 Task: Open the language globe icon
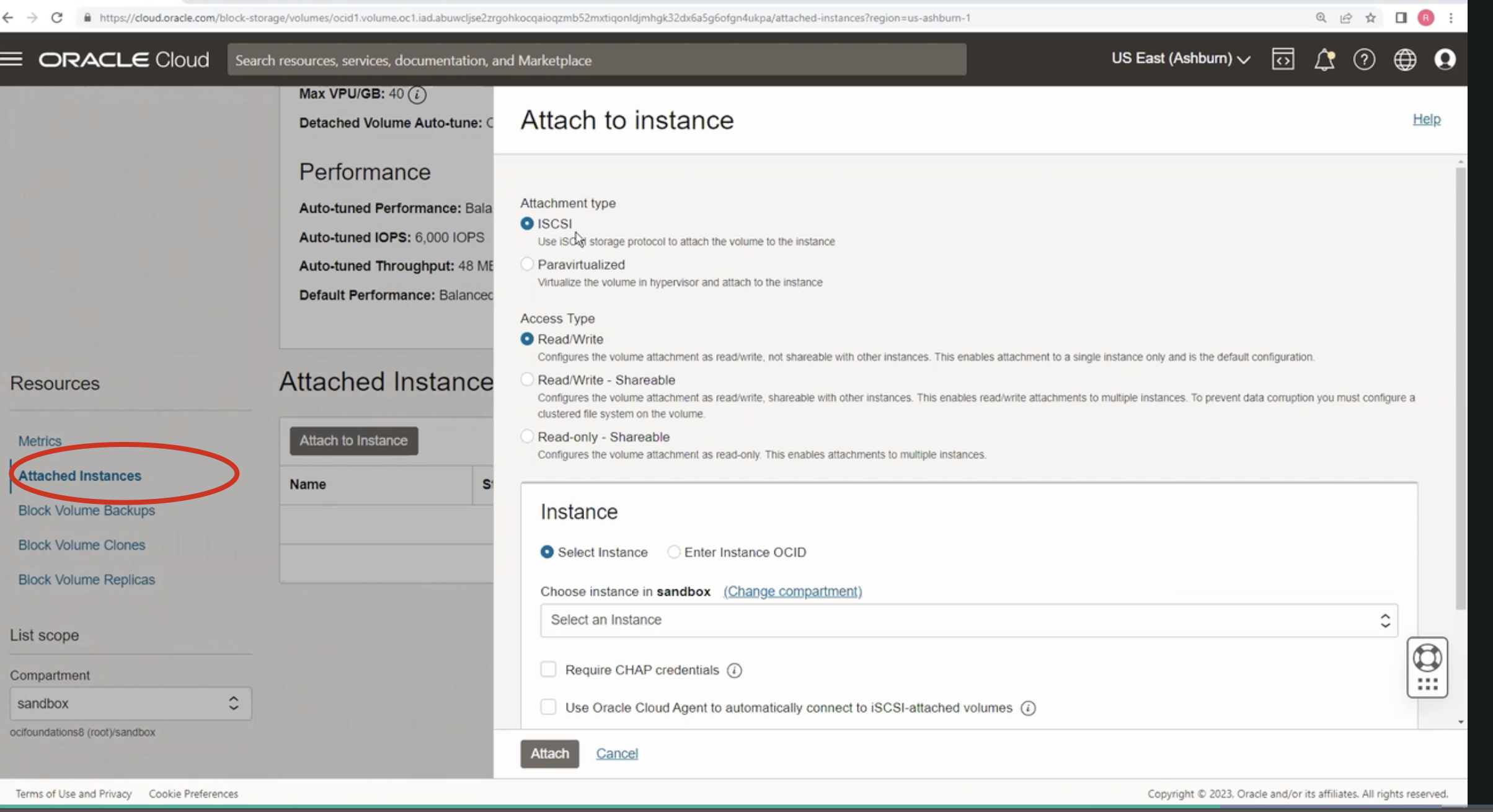coord(1404,60)
